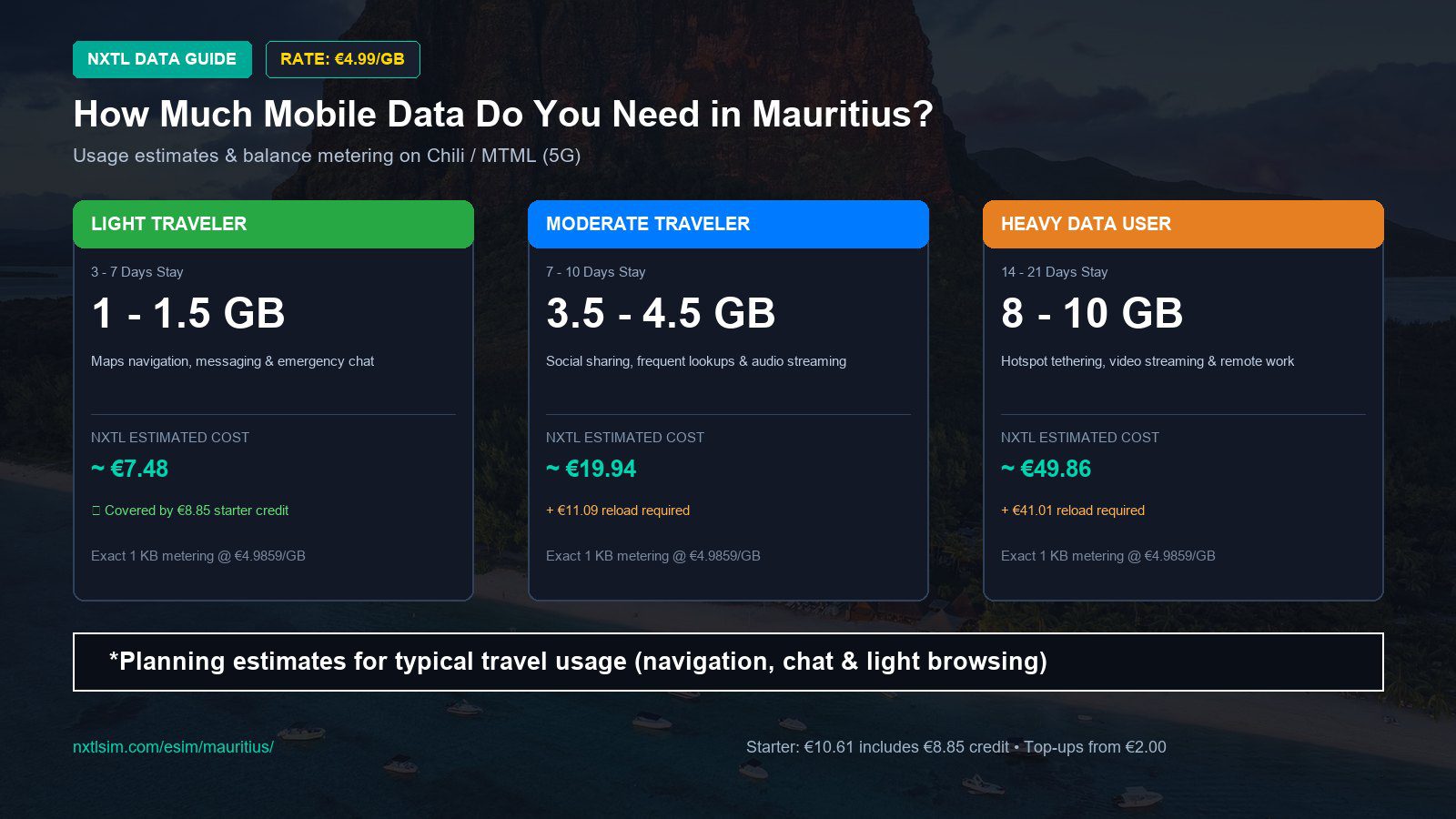Click the RATE: €4.99/GB badge
The height and width of the screenshot is (819, 1456).
(342, 59)
